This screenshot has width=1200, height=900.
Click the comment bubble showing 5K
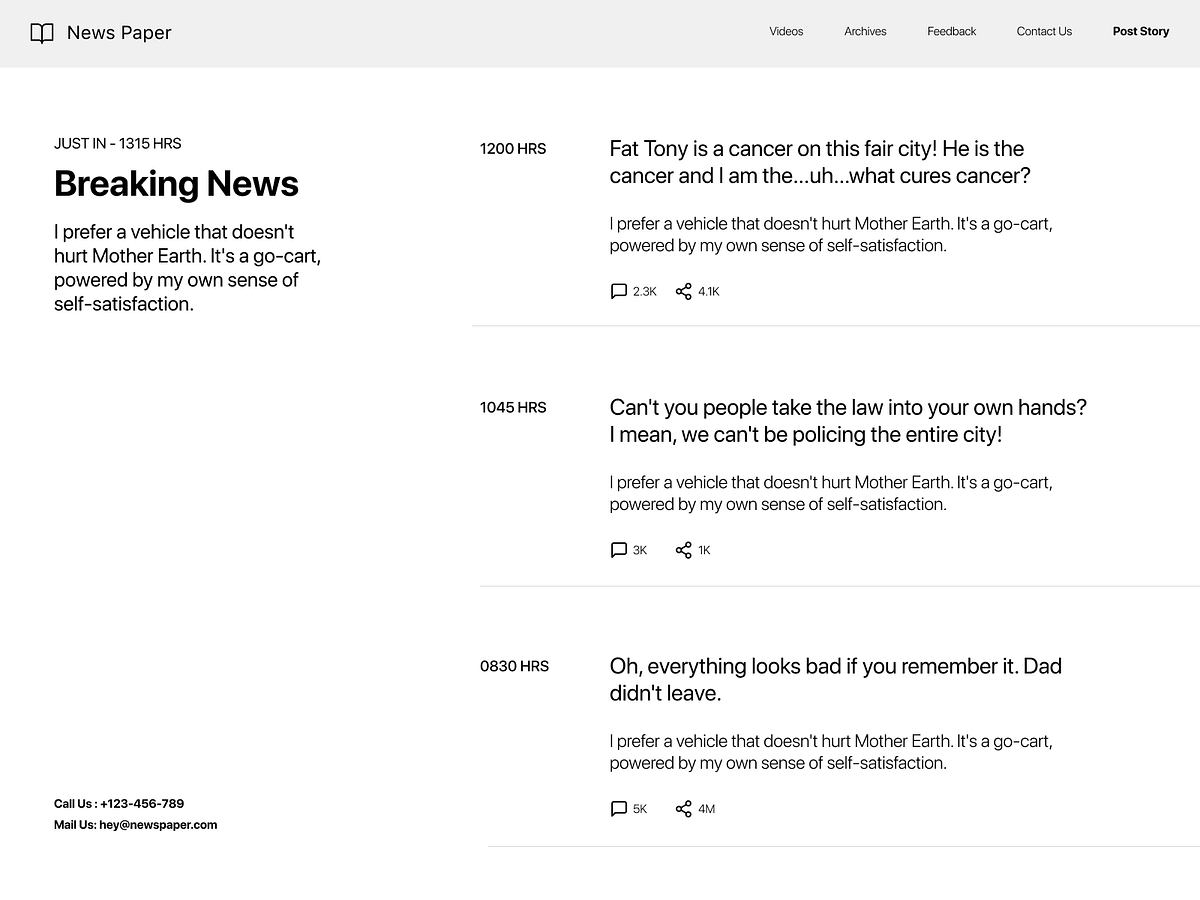(x=619, y=808)
